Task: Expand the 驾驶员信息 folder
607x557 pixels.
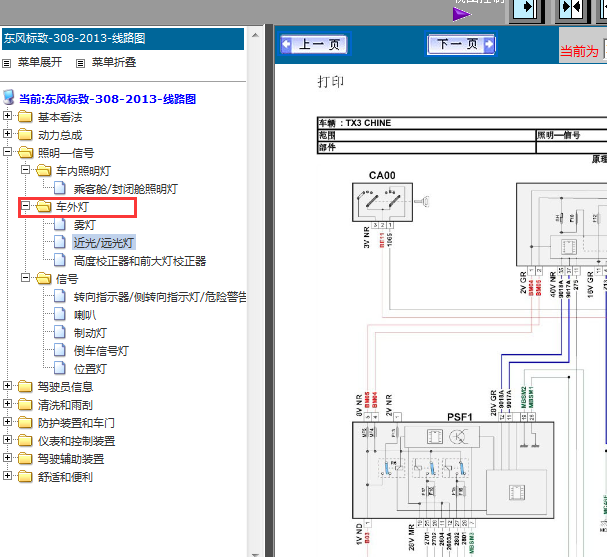Action: (x=7, y=386)
